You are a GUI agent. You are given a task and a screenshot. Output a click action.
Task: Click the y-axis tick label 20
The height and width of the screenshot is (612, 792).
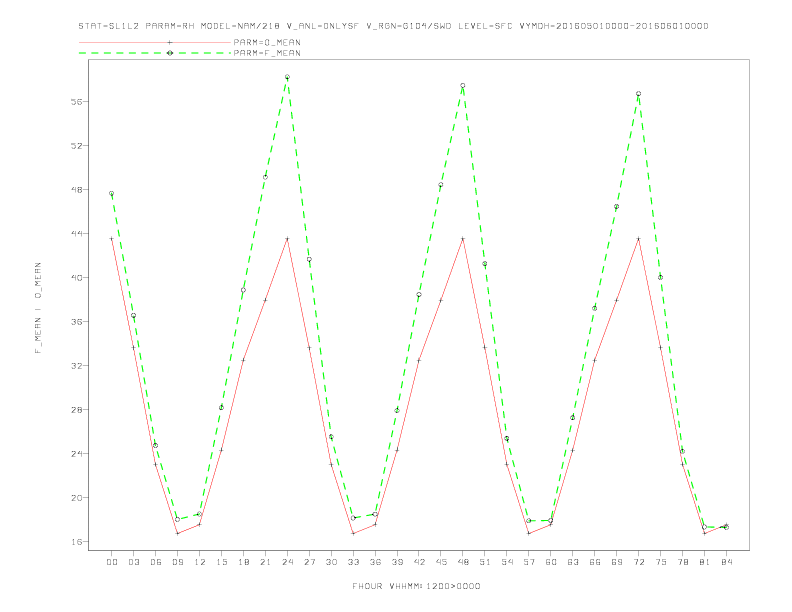click(x=77, y=498)
